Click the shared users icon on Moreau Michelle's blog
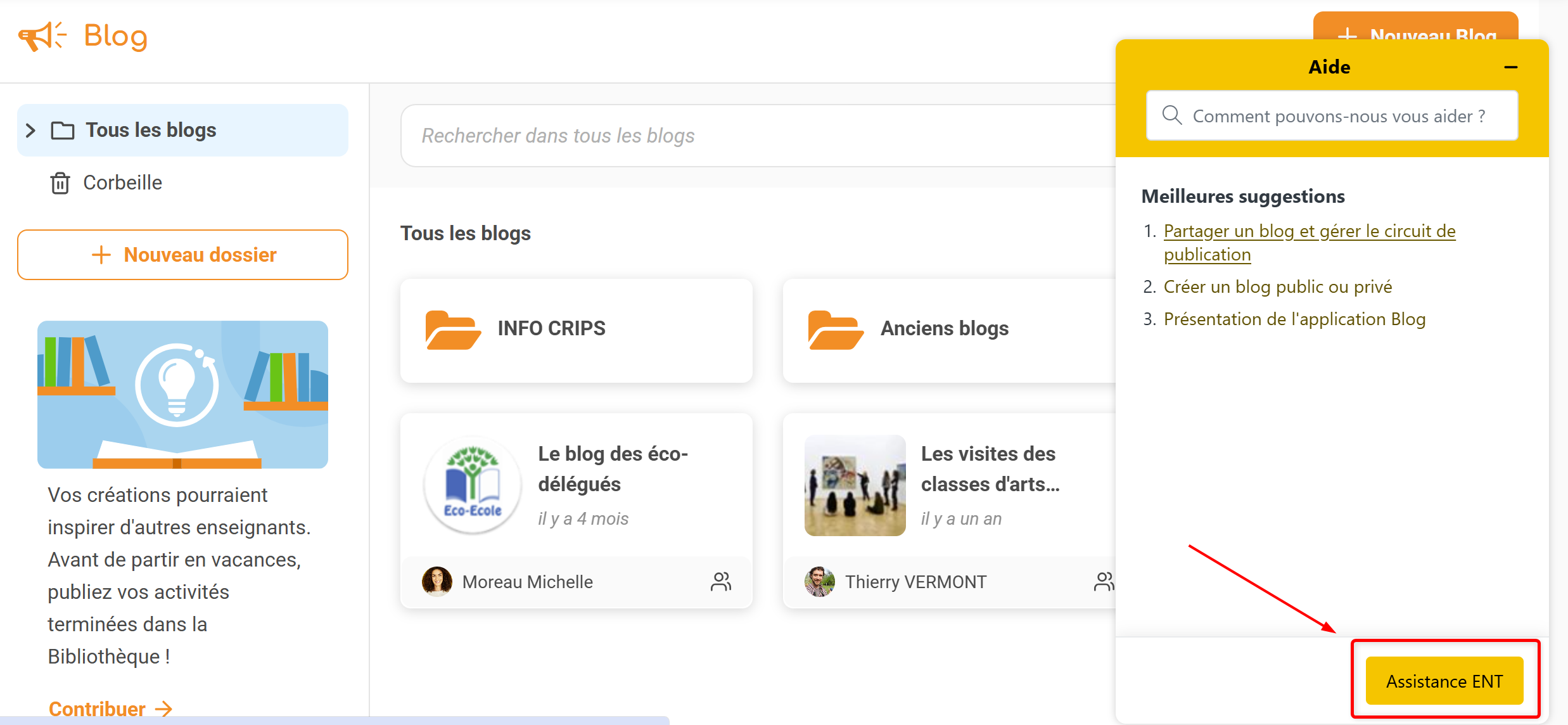The image size is (1568, 725). coord(721,582)
